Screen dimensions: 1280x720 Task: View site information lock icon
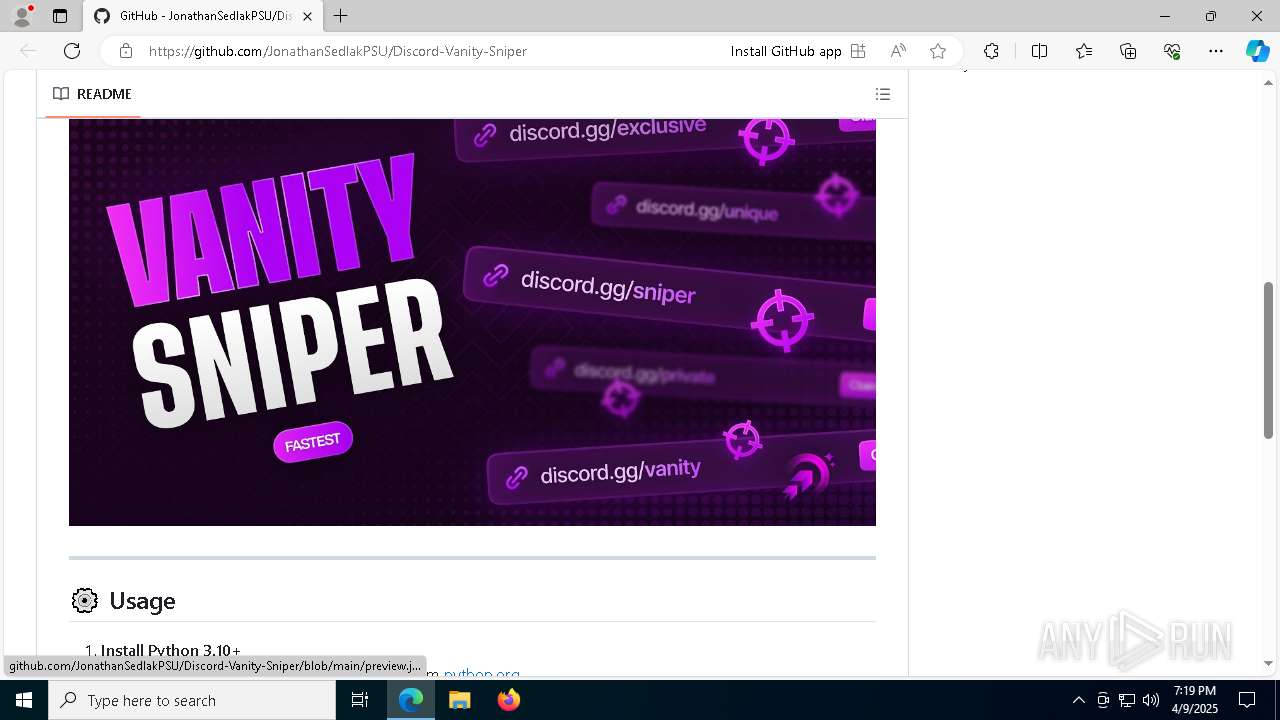click(x=125, y=51)
